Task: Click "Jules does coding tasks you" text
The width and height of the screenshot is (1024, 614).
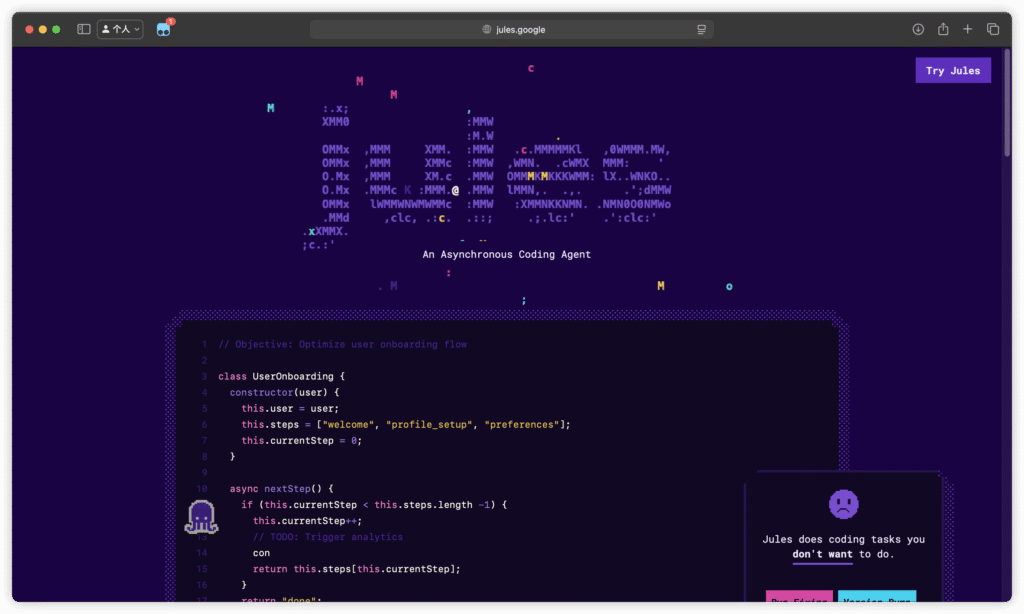Action: (x=844, y=540)
